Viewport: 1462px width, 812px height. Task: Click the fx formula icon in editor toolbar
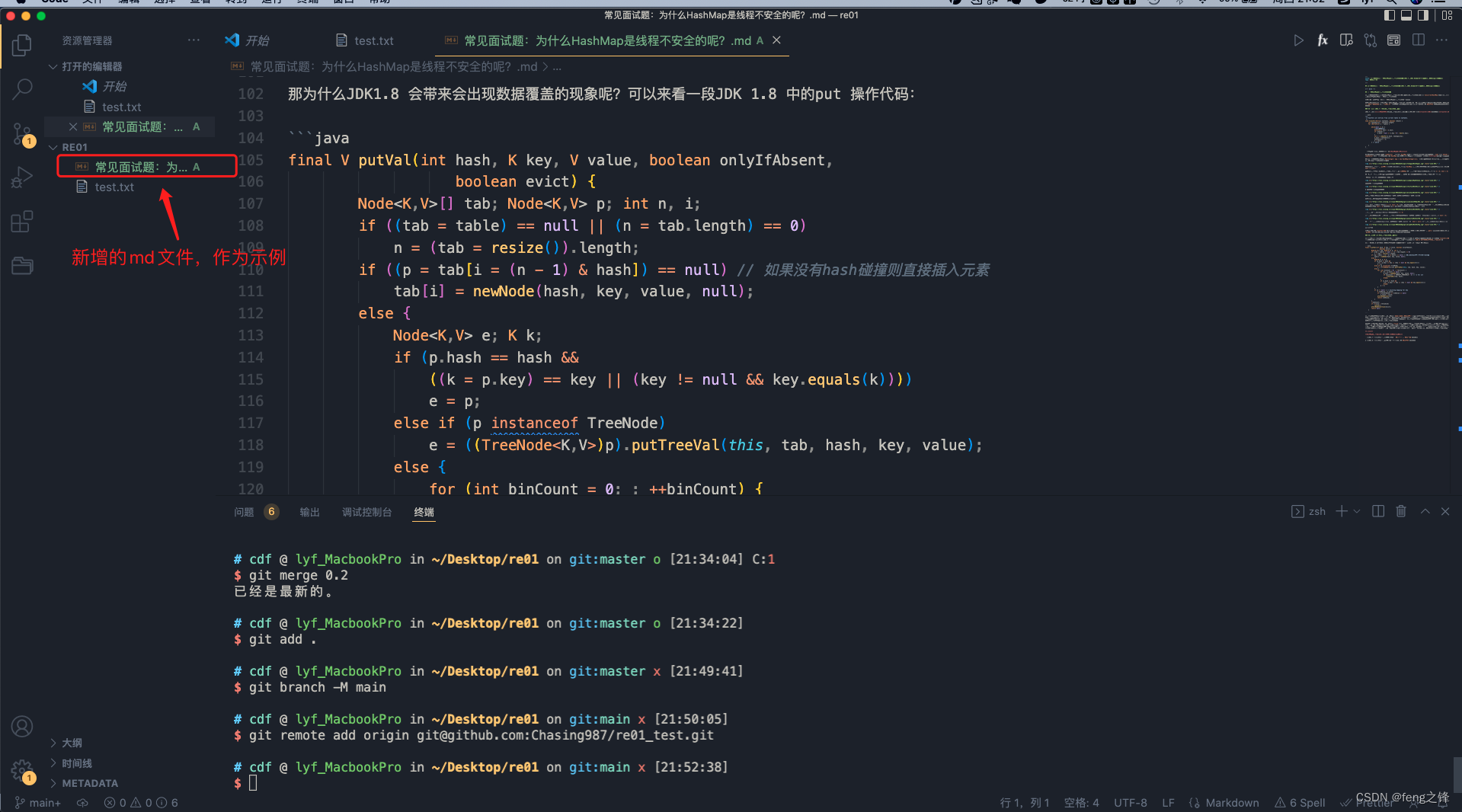pos(1323,40)
